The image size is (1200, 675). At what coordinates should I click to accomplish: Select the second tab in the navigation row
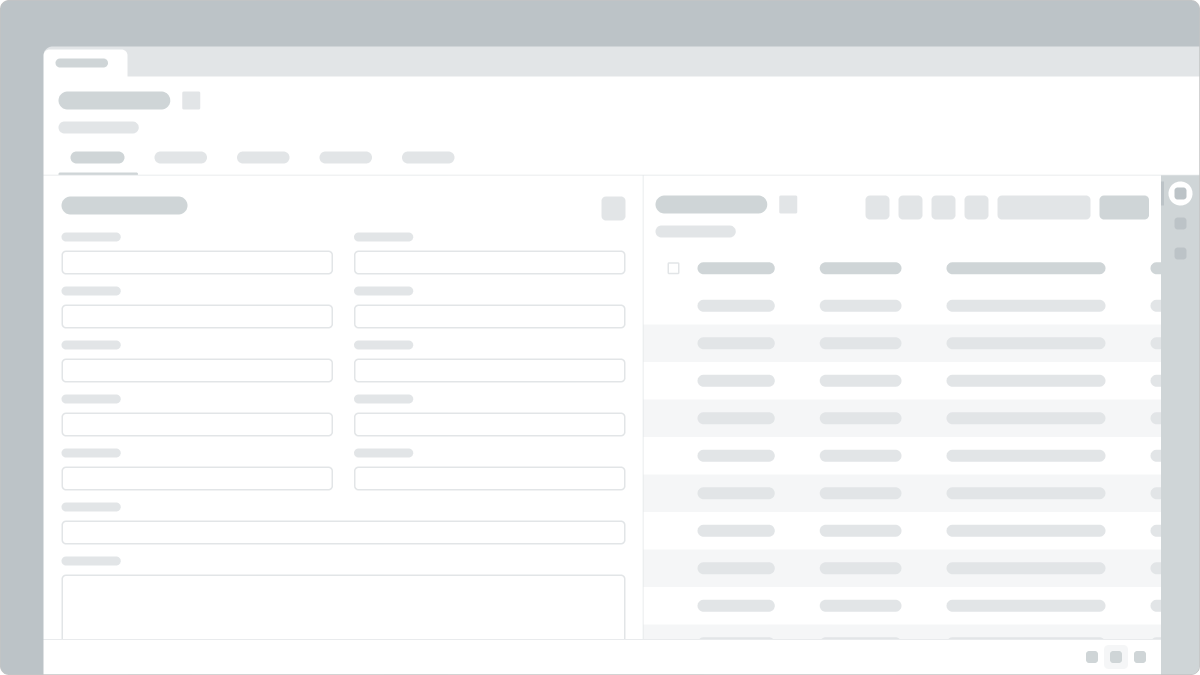(x=181, y=157)
